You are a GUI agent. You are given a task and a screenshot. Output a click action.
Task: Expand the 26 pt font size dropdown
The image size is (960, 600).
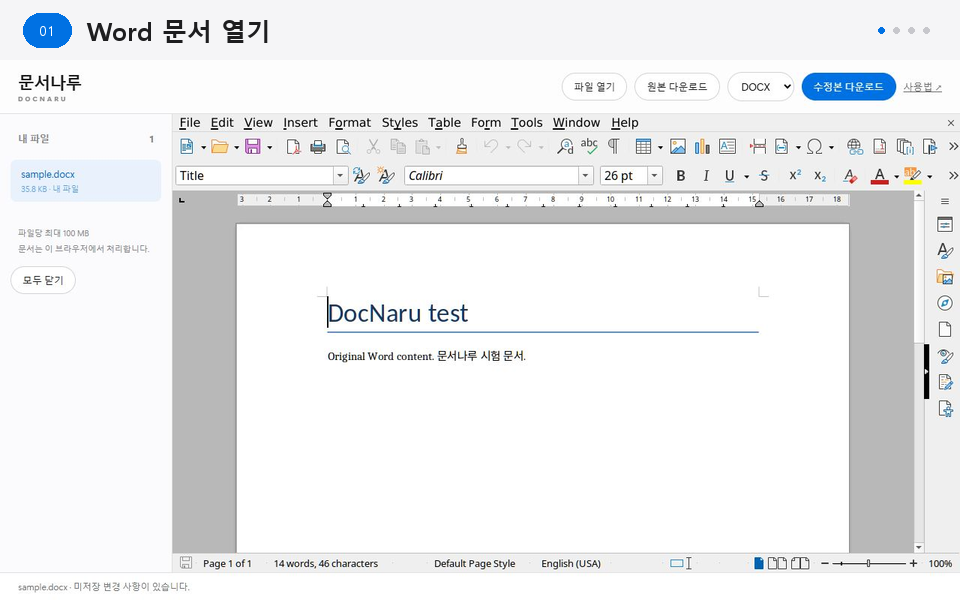click(x=655, y=176)
